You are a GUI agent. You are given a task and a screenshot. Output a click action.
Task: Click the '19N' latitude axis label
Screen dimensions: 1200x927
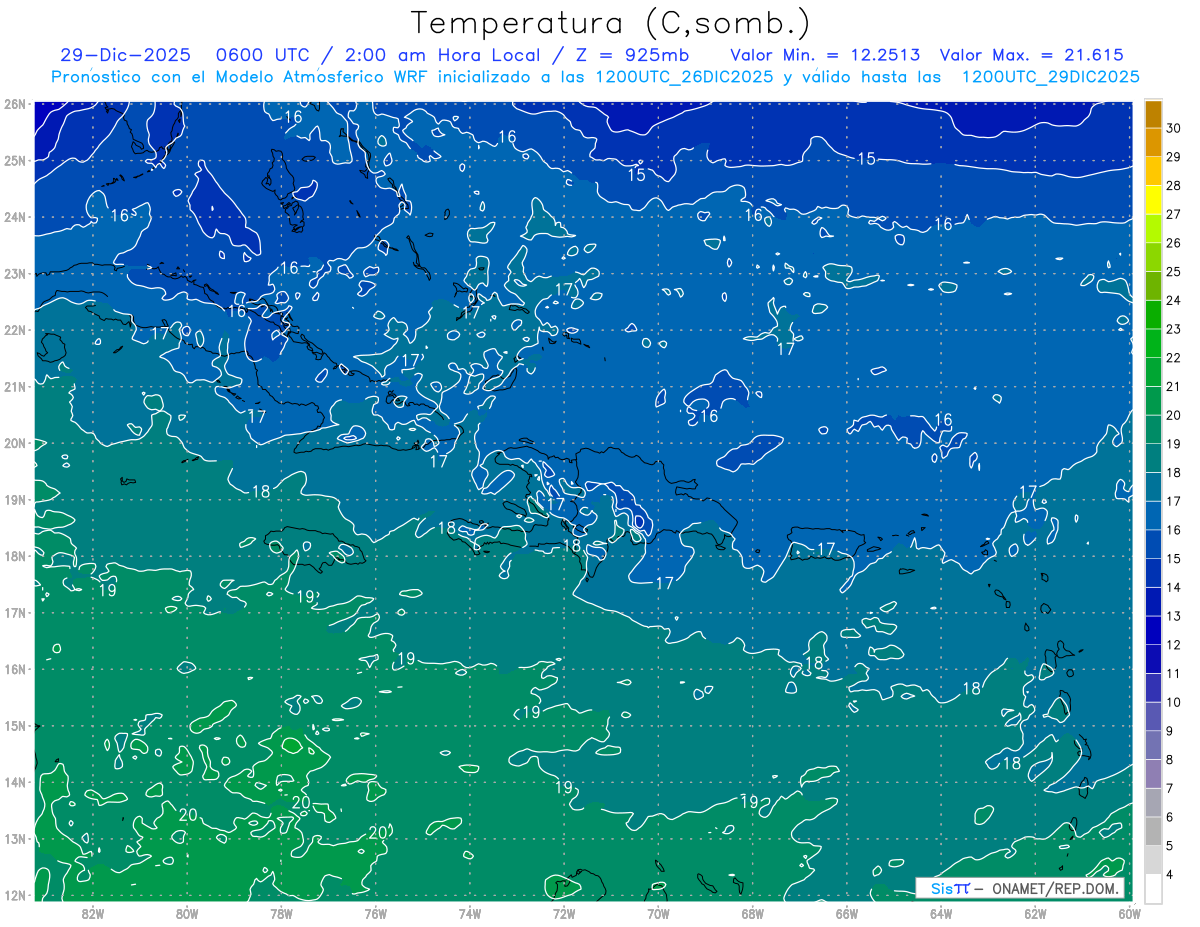15,499
